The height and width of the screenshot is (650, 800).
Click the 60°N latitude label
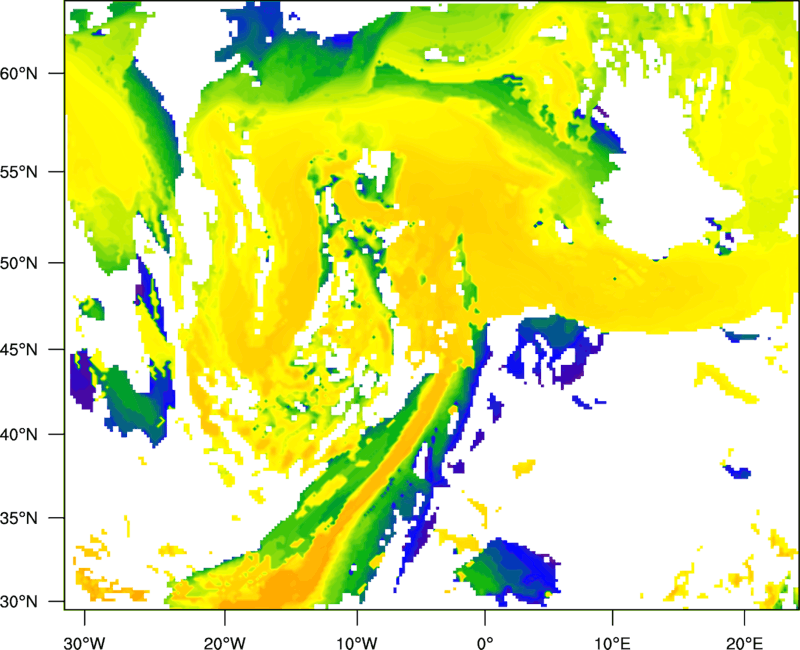(x=19, y=73)
